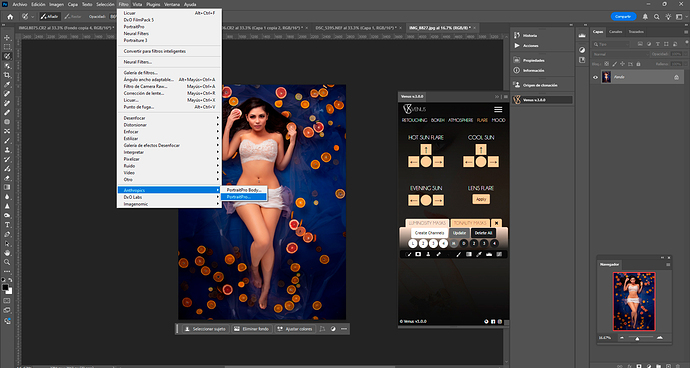Viewport: 690px width, 368px height.
Task: Toggle layer filtering switch in Capas panel
Action: tap(686, 43)
